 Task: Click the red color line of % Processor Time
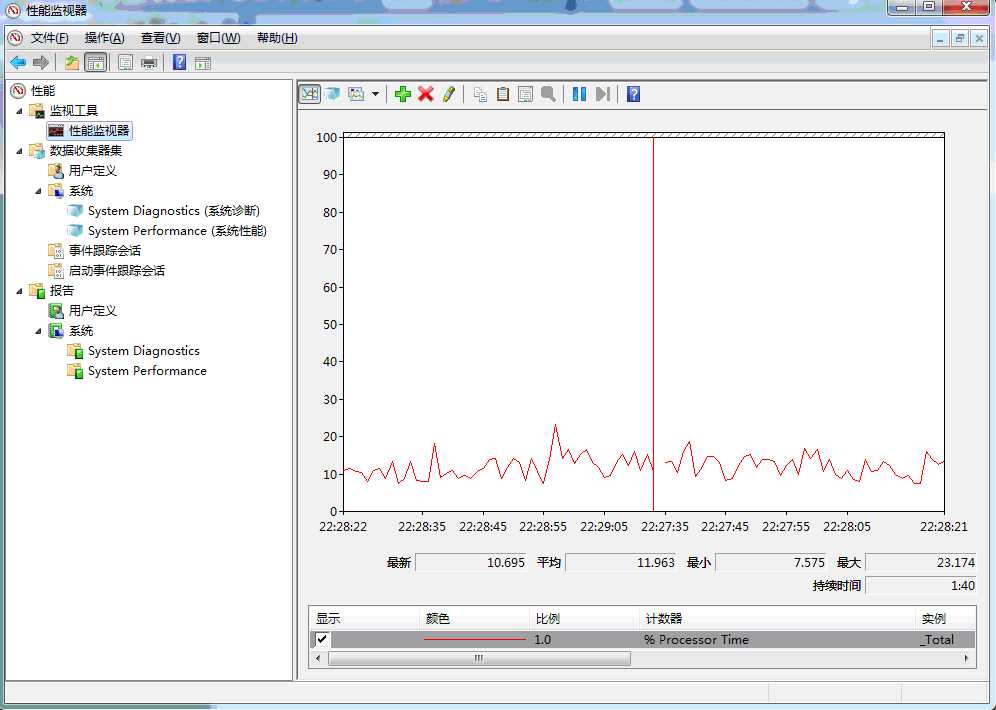(474, 640)
